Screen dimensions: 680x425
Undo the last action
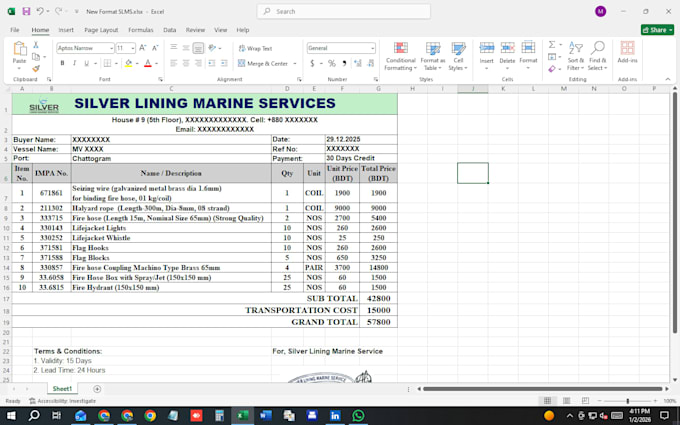[x=40, y=11]
